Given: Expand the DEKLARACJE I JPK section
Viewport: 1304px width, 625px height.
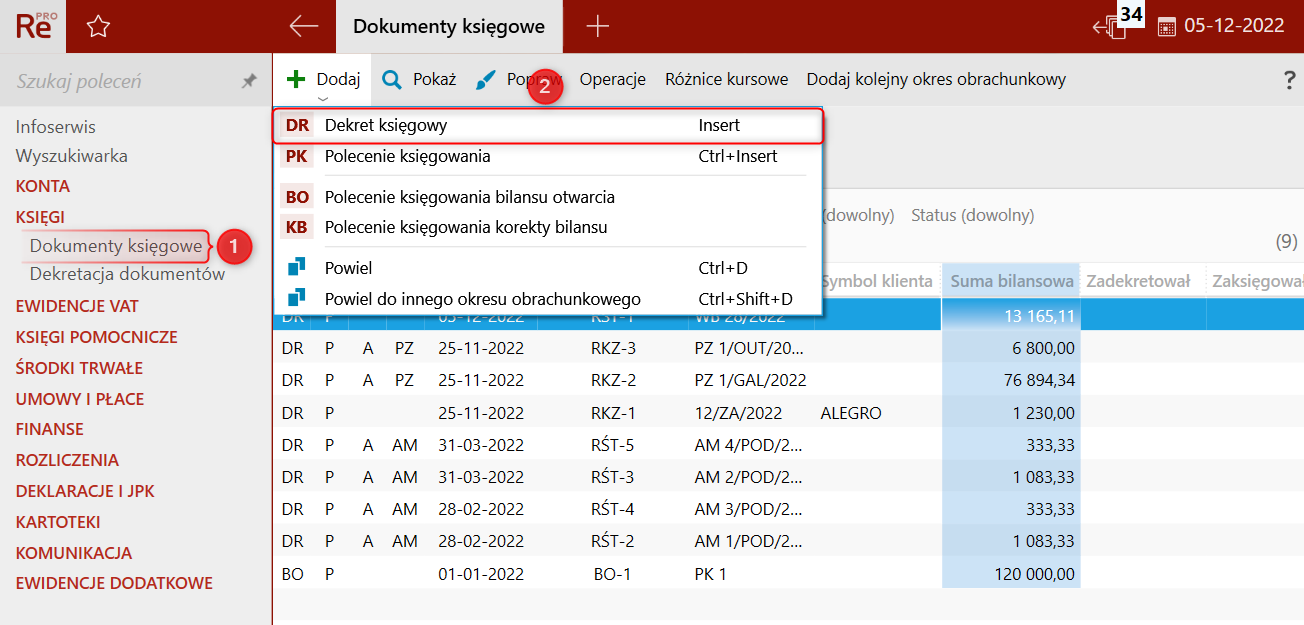Looking at the screenshot, I should click(x=85, y=491).
